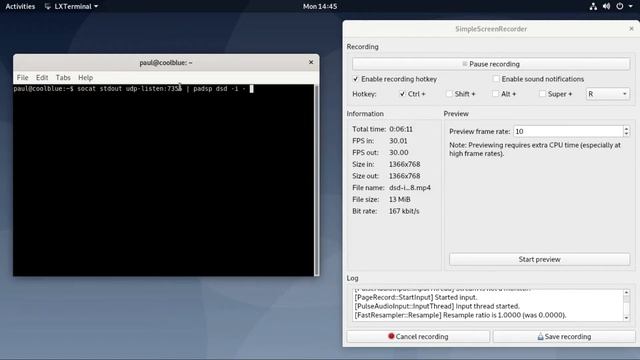640x360 pixels.
Task: Select the File size value 13 MiB
Action: (400, 200)
